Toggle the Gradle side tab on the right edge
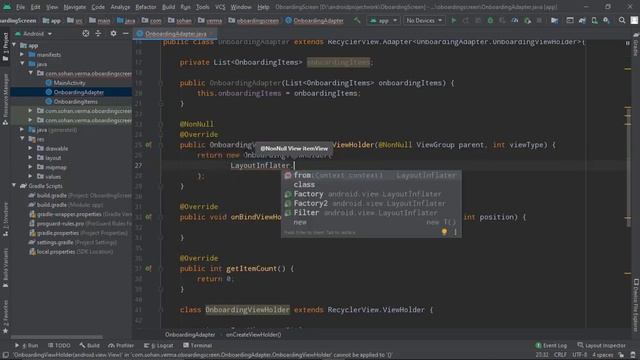 pos(636,45)
